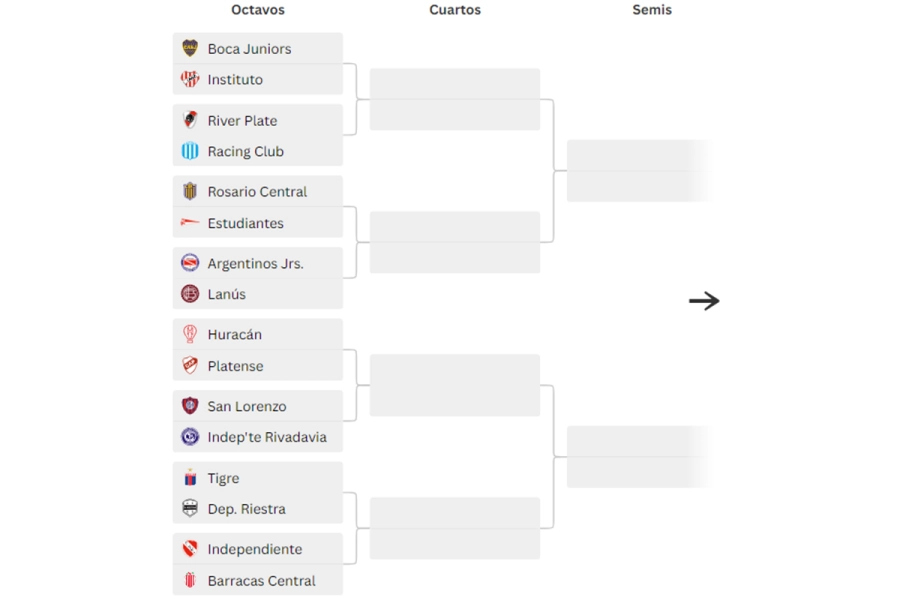
Task: Select the Cuartos round heading
Action: click(x=455, y=10)
